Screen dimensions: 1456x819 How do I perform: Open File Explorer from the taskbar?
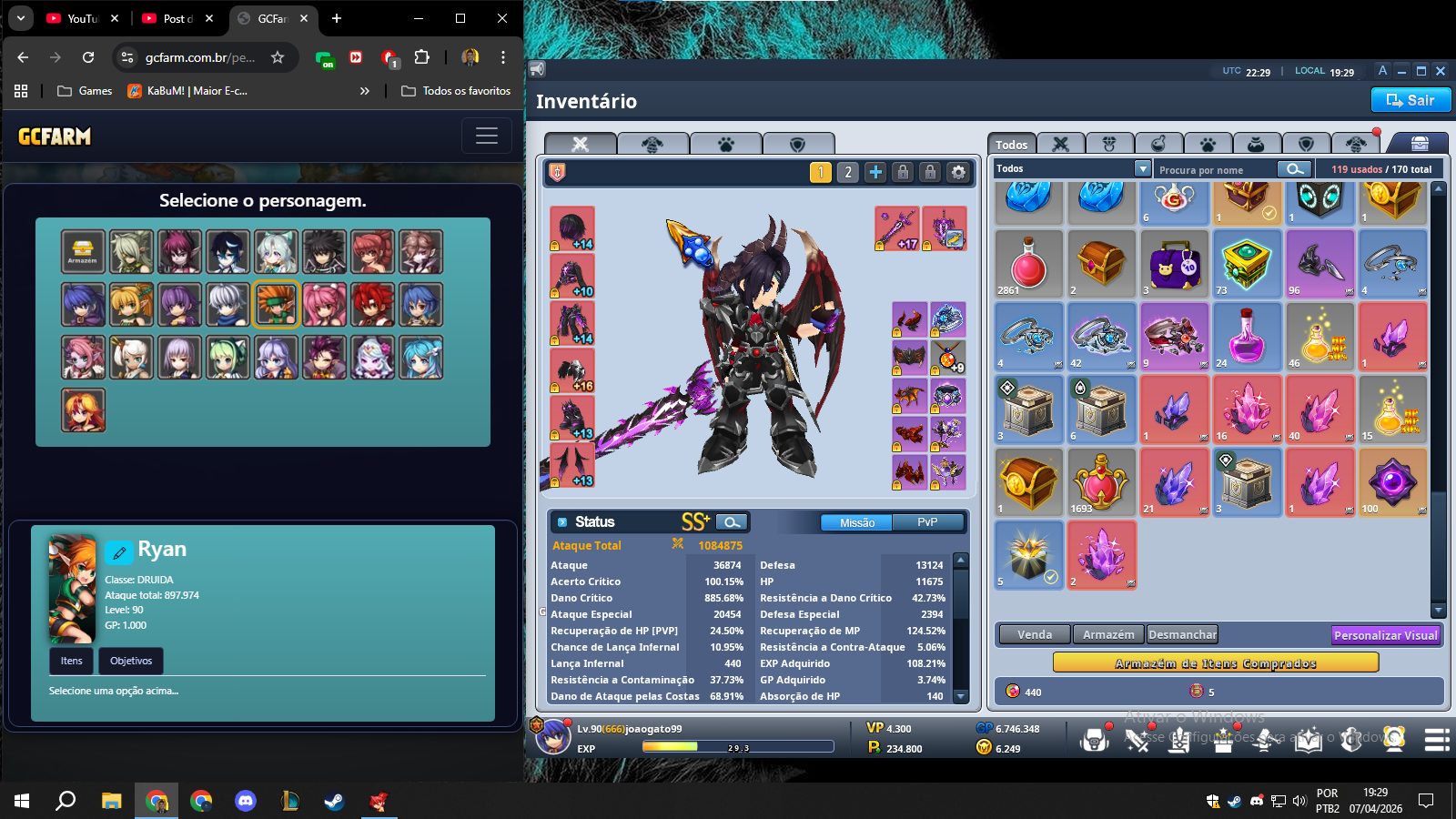click(x=111, y=801)
